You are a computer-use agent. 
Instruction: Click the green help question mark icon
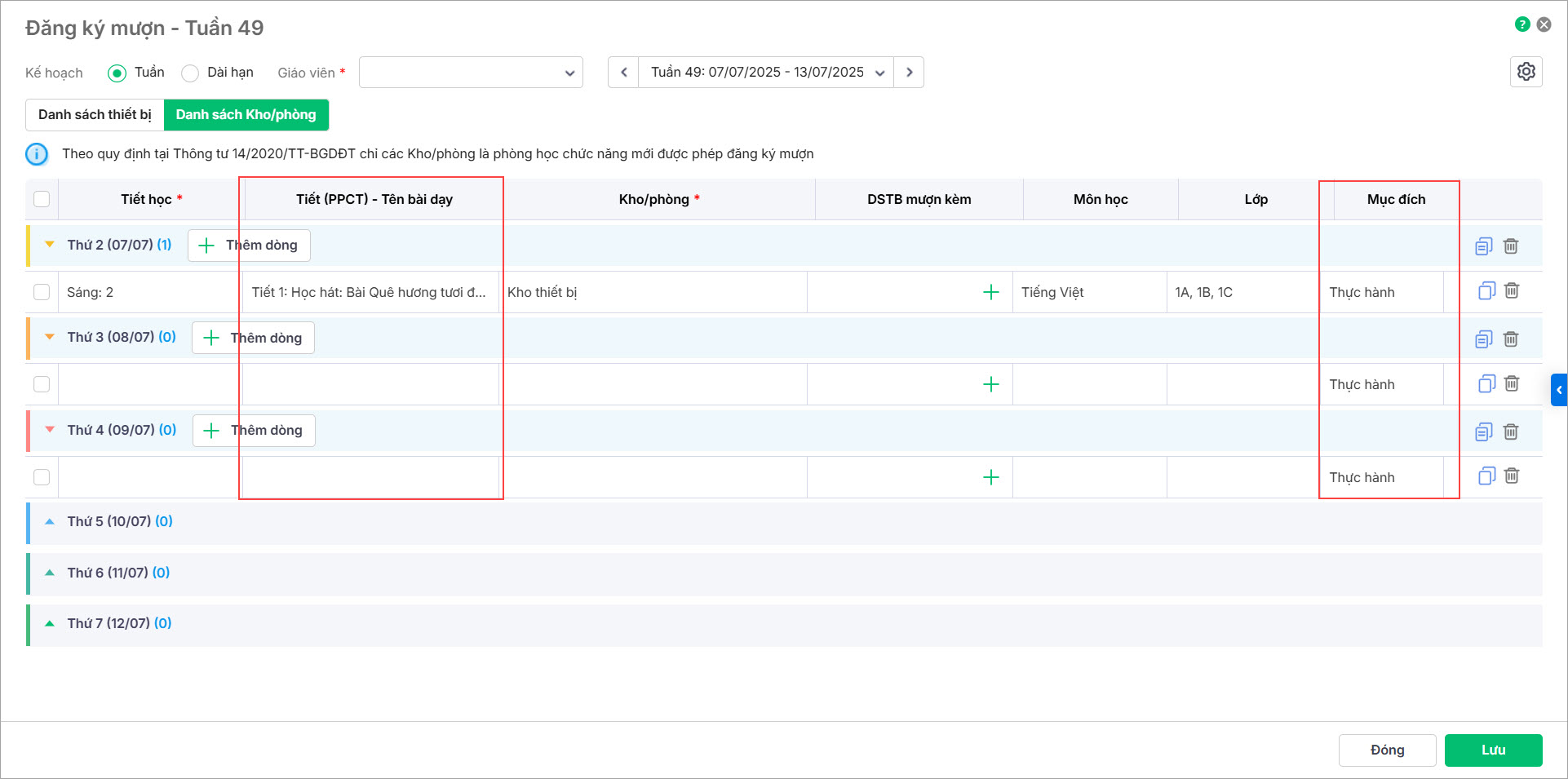(x=1522, y=24)
